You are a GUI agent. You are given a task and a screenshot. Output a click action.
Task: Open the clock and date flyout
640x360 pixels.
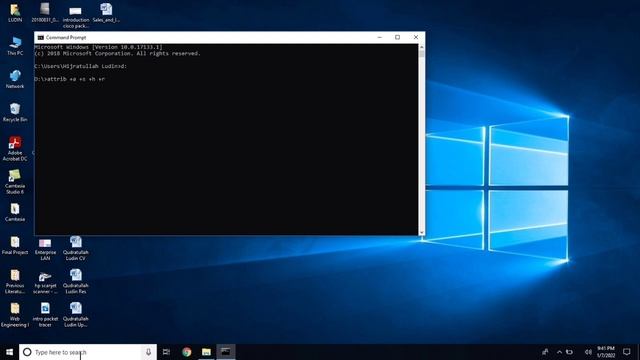click(606, 352)
